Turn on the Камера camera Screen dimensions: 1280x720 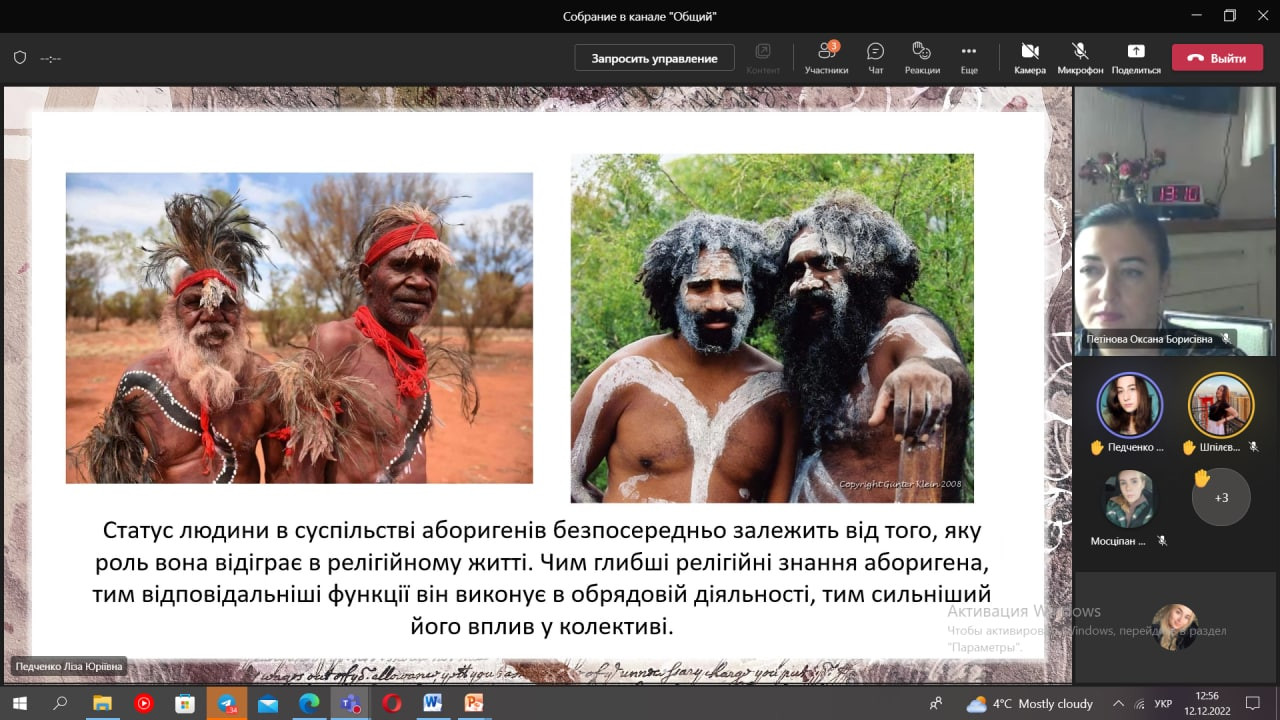(1029, 57)
